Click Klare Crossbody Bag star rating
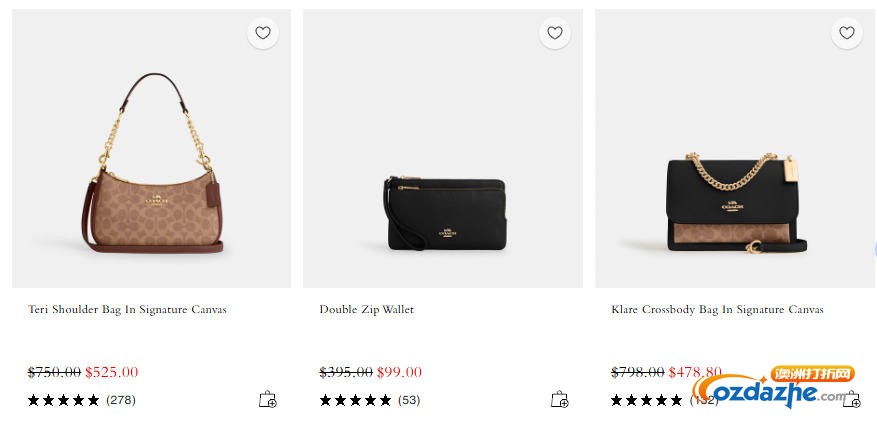Viewport: 877px width, 421px height. click(647, 400)
